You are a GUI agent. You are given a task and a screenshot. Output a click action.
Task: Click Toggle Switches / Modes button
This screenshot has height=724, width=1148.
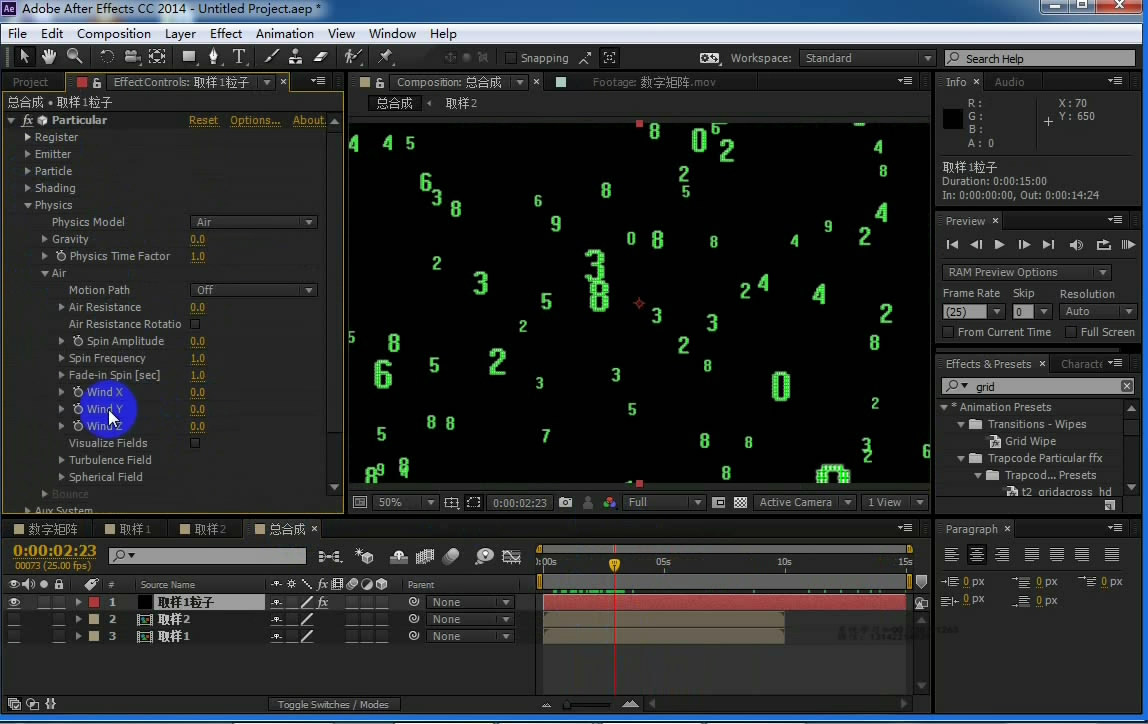pos(333,704)
